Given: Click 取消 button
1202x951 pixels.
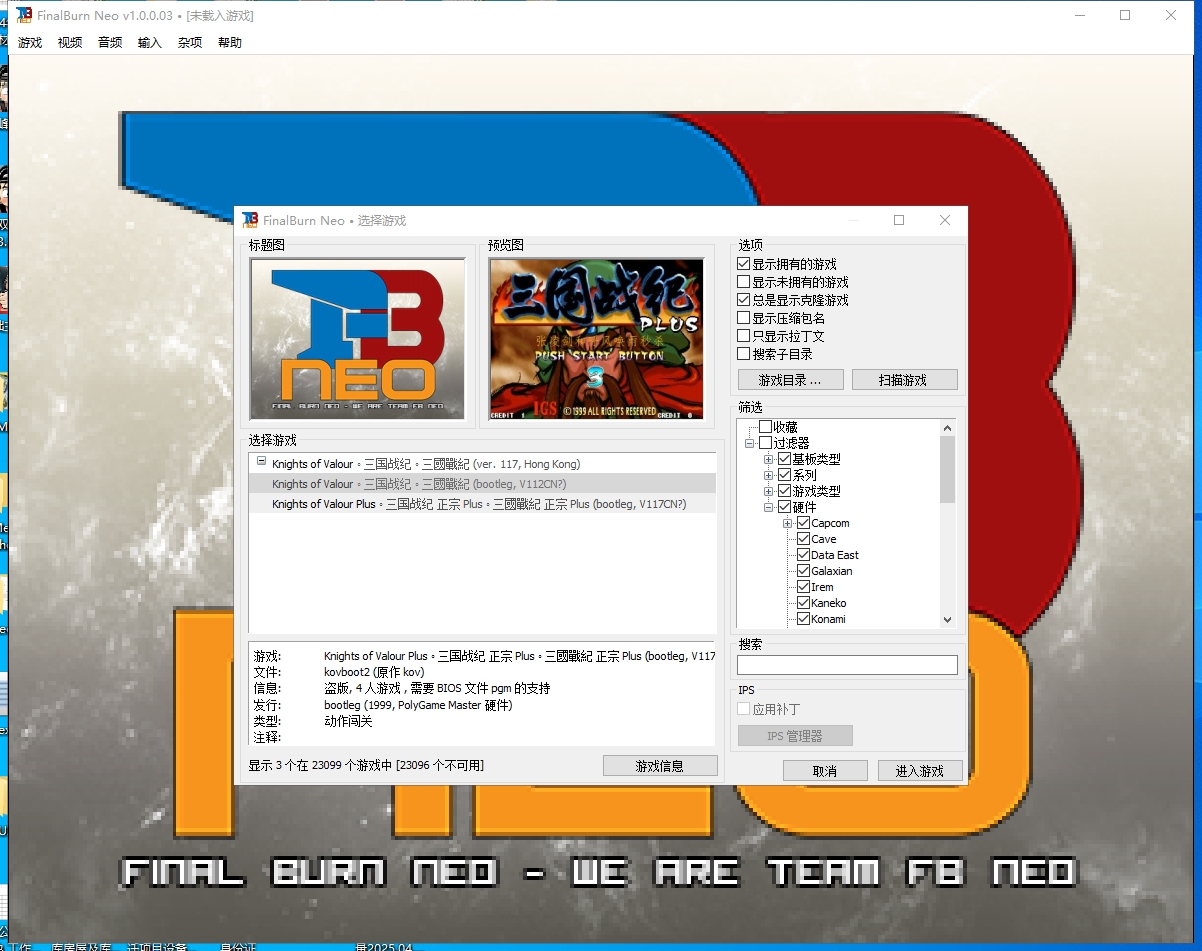Looking at the screenshot, I should (825, 771).
